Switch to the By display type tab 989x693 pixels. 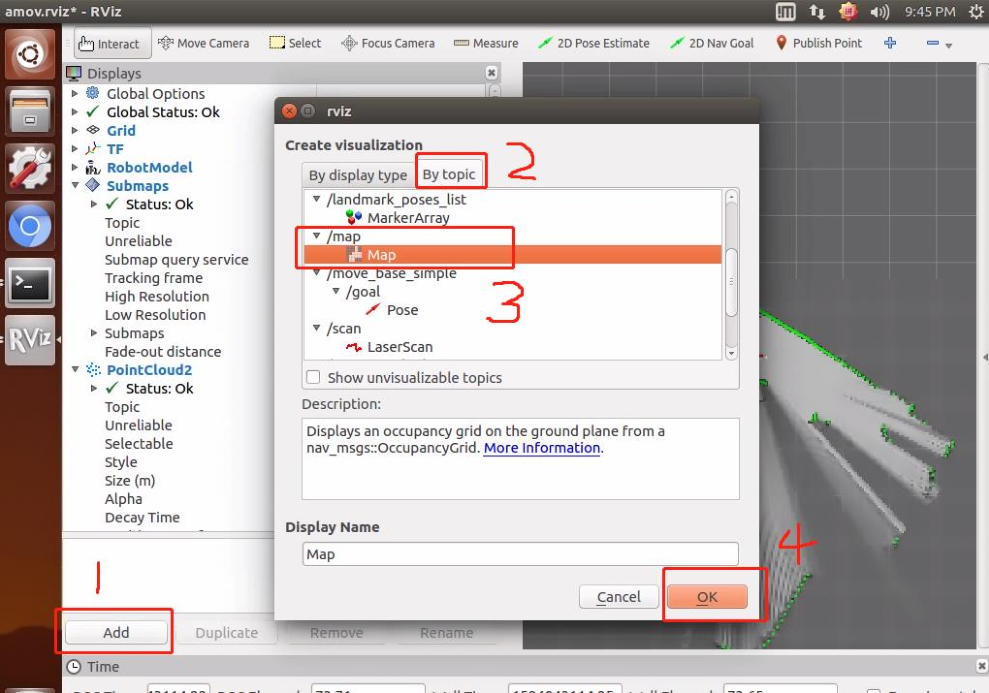(x=358, y=175)
